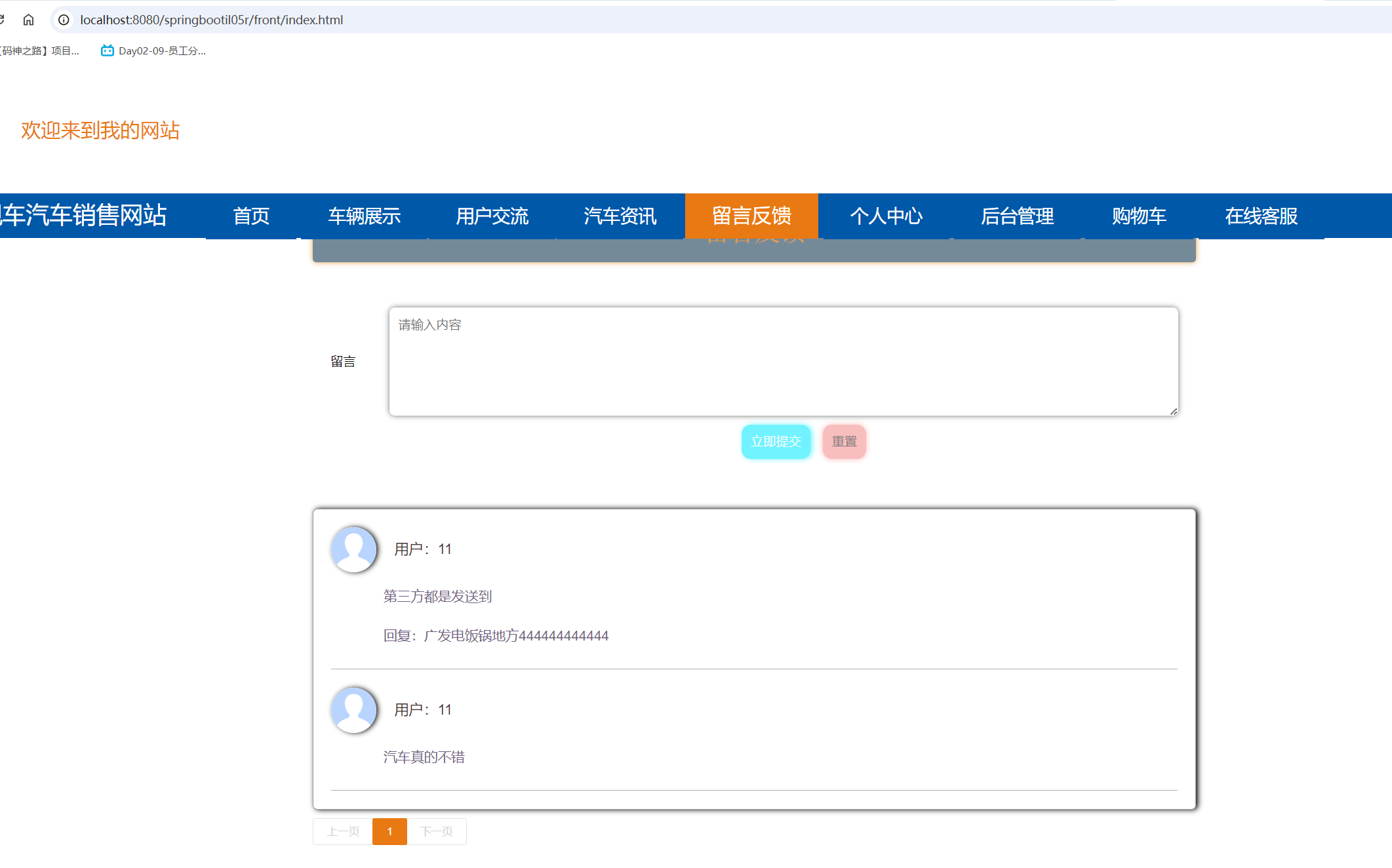Click 用户：11 above 第三方都是发送到

[423, 549]
